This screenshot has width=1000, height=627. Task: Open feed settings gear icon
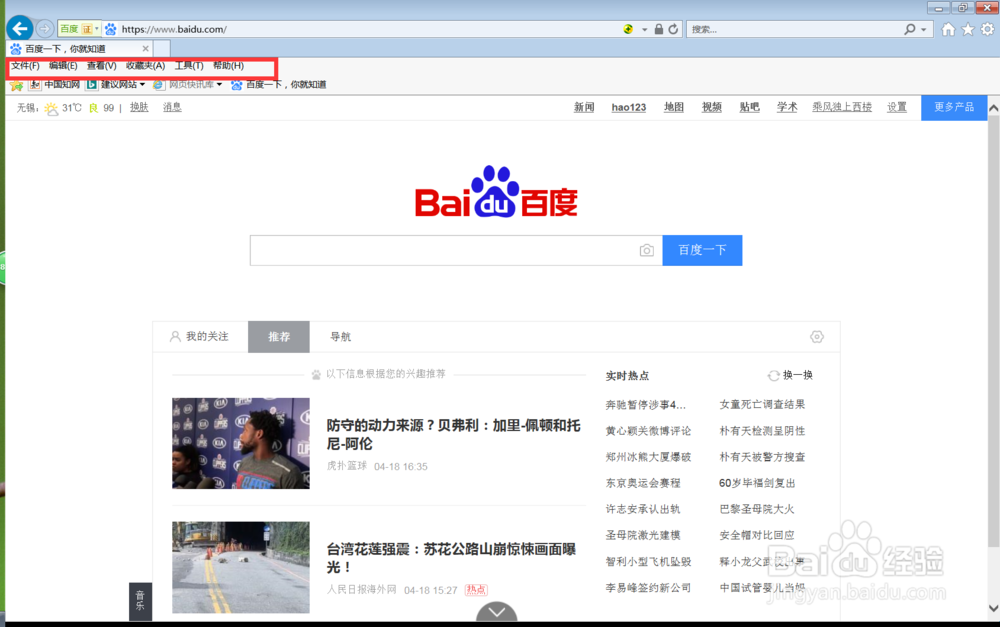(x=817, y=337)
